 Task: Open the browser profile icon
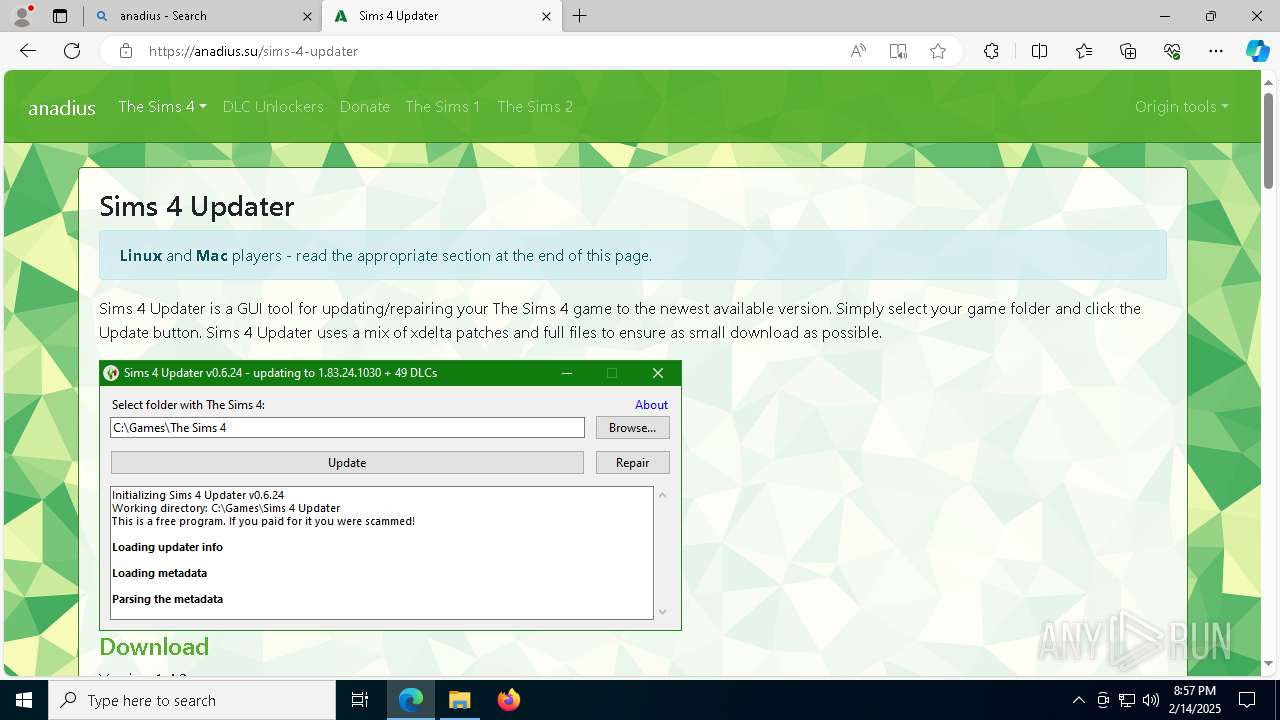[22, 16]
